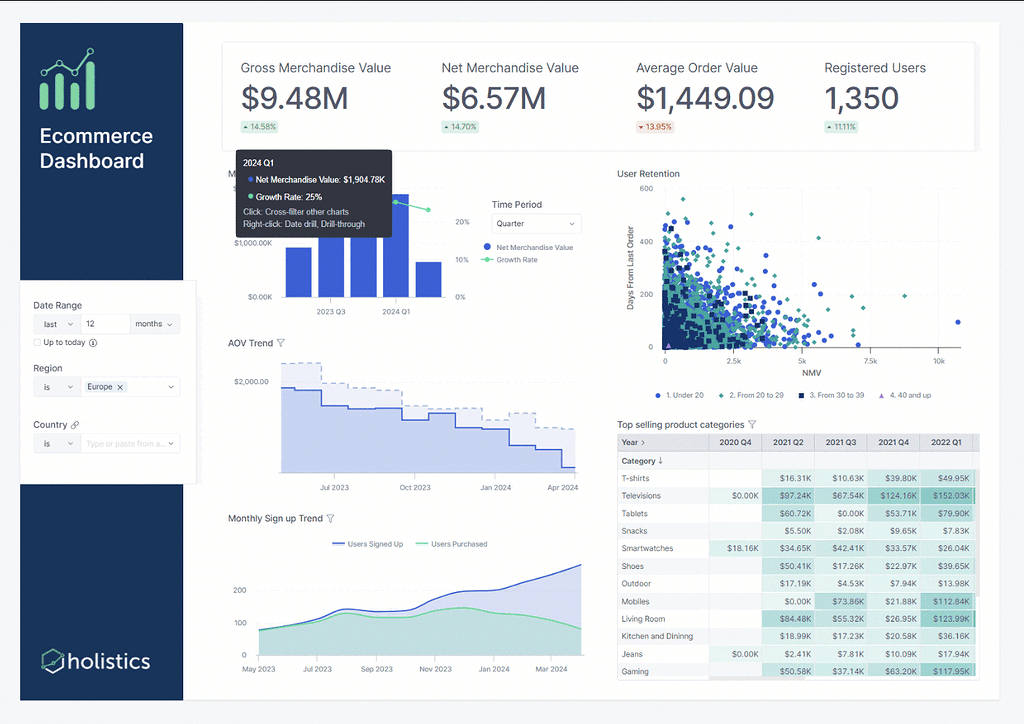The width and height of the screenshot is (1024, 724).
Task: Click the 12 value input in Date Range
Action: pos(105,324)
